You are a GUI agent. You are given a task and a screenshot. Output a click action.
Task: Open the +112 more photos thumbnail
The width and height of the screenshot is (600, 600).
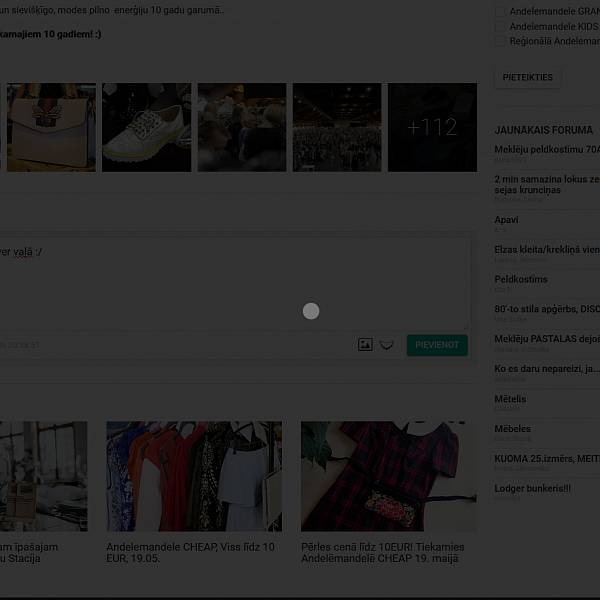pos(432,127)
